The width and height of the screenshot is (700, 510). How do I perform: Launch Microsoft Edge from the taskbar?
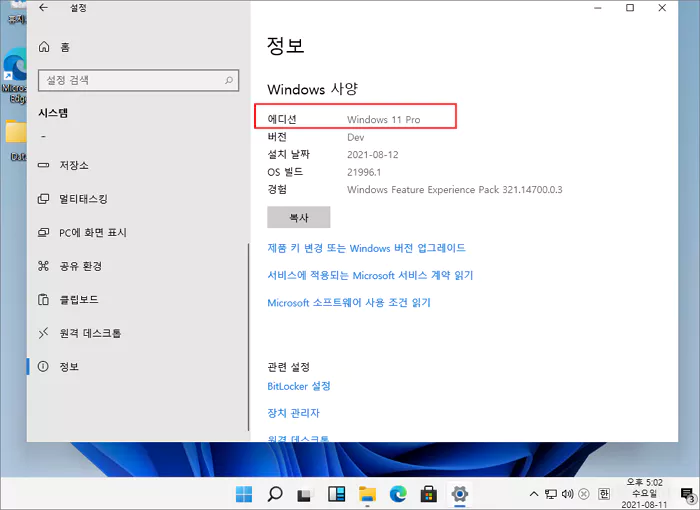[x=398, y=494]
